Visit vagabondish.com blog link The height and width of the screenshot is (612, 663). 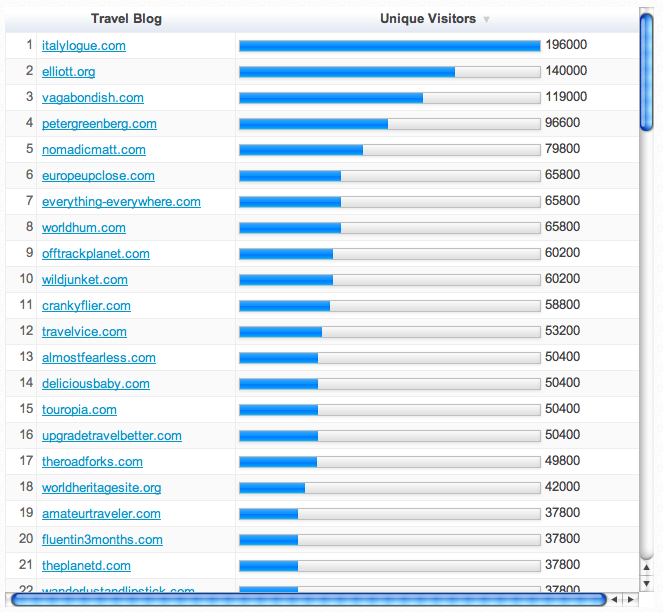click(x=93, y=98)
